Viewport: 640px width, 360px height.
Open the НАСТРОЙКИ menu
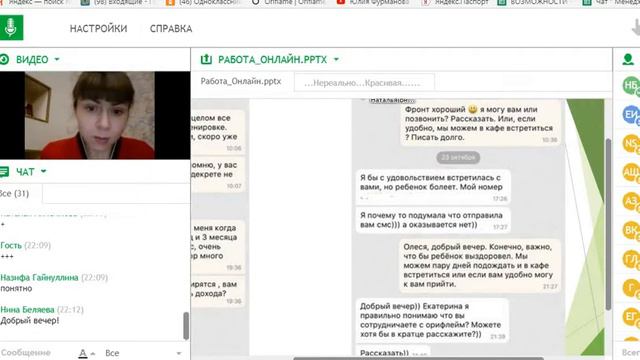[98, 29]
